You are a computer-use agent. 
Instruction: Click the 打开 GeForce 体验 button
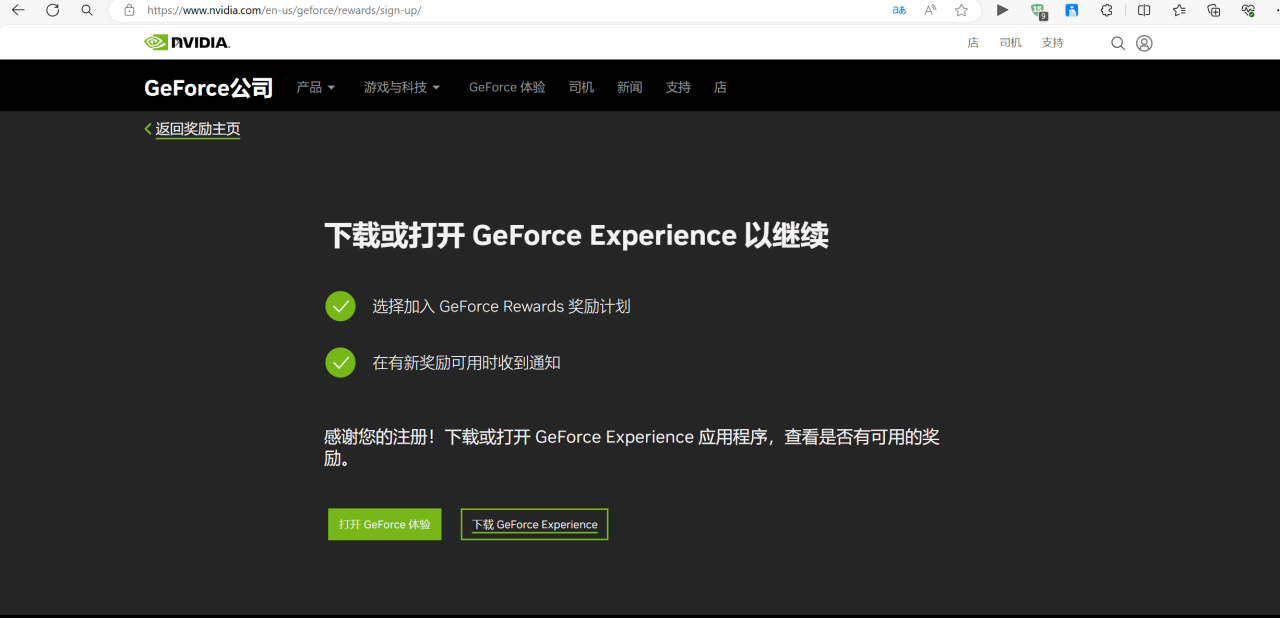point(385,524)
